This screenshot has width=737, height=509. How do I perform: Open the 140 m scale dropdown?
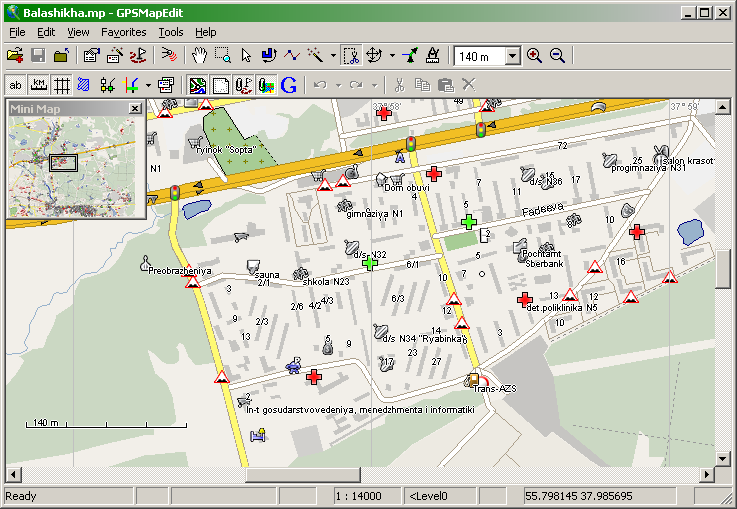point(511,56)
